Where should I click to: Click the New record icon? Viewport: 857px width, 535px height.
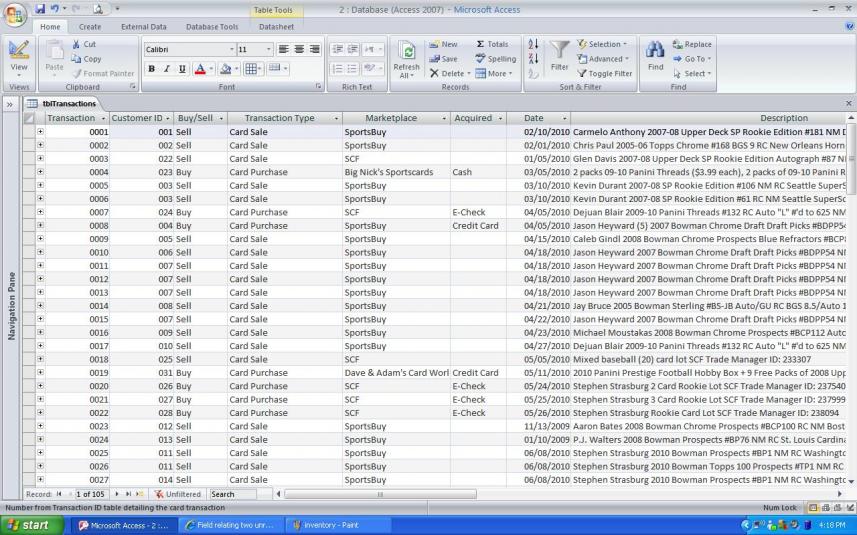tap(434, 44)
